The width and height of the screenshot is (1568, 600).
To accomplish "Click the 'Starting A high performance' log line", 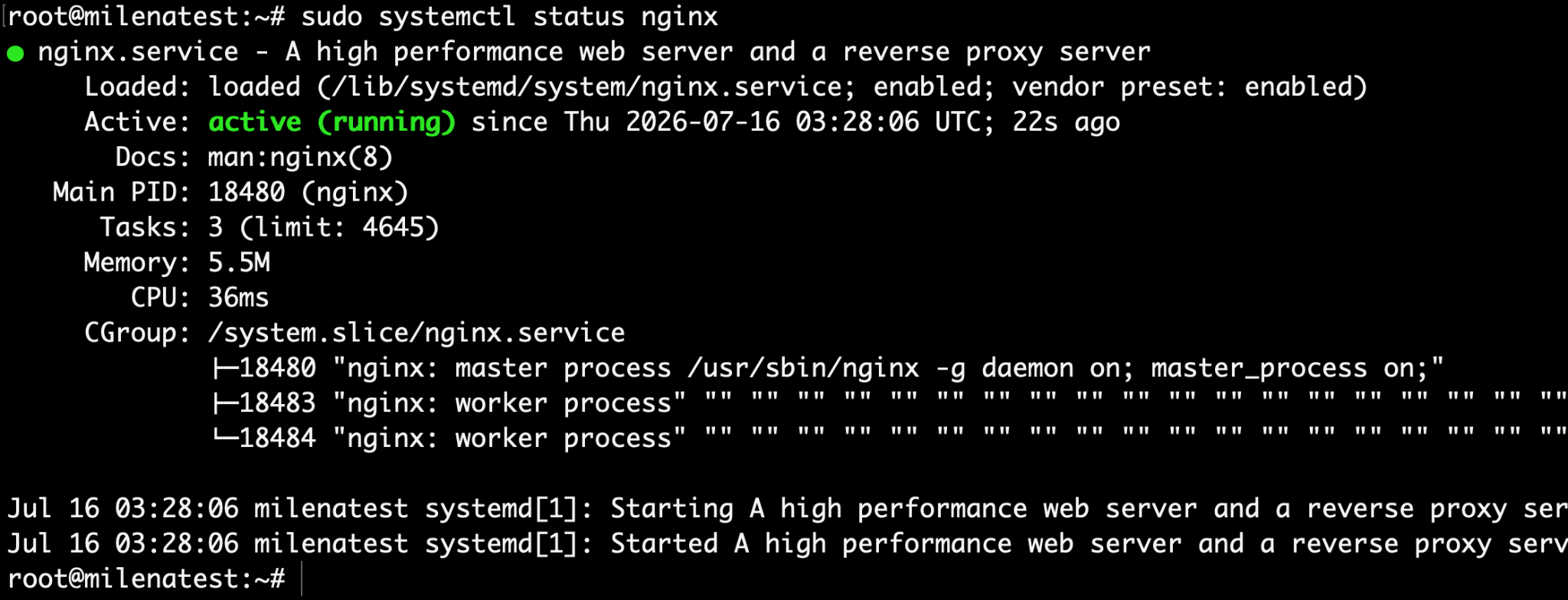I will coord(787,509).
